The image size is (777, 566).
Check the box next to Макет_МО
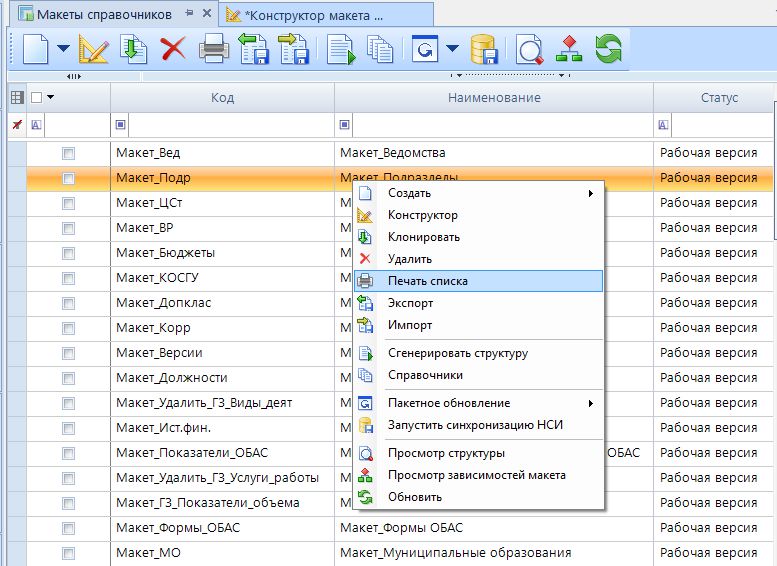click(68, 553)
